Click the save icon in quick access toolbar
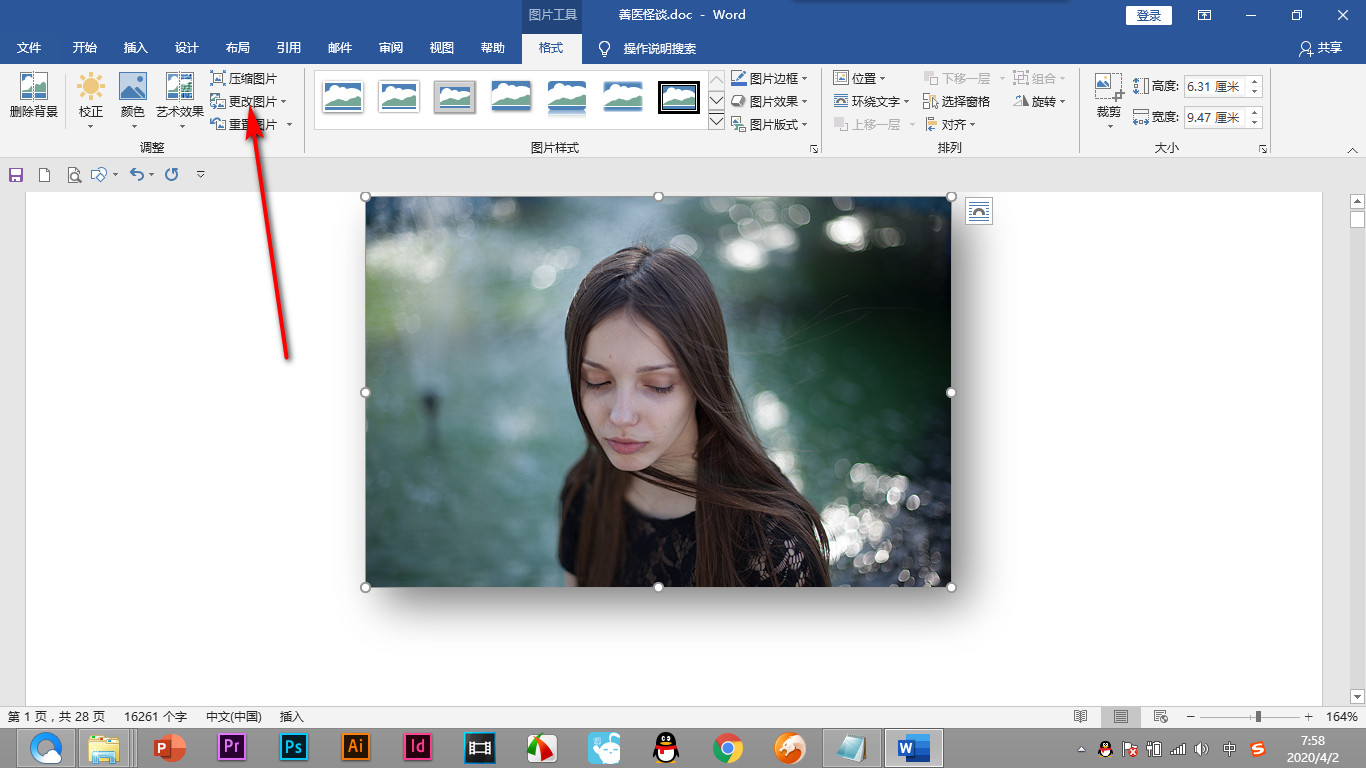1366x768 pixels. (16, 175)
